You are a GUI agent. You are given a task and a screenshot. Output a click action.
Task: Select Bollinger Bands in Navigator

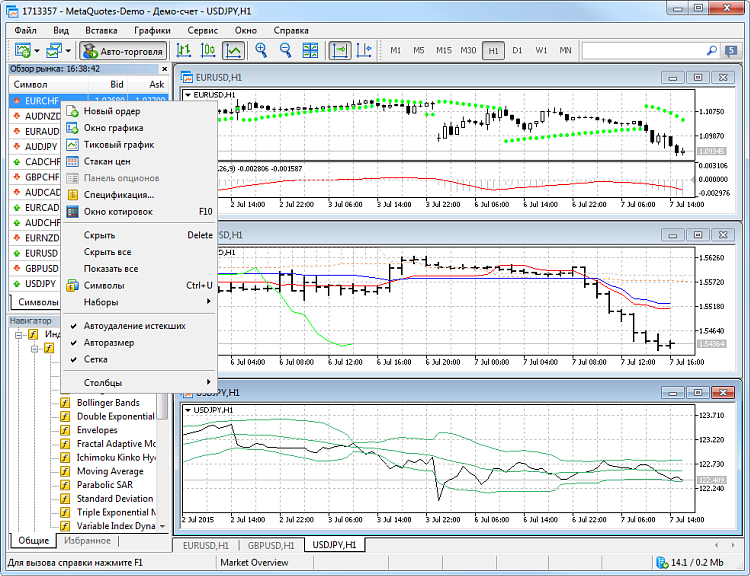108,403
